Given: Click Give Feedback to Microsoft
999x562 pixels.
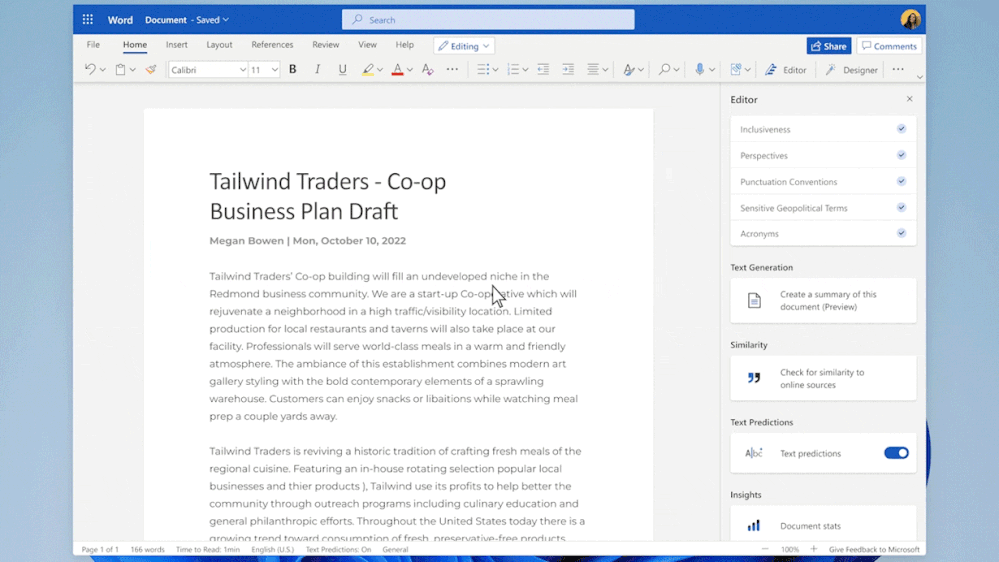Looking at the screenshot, I should pyautogui.click(x=873, y=549).
